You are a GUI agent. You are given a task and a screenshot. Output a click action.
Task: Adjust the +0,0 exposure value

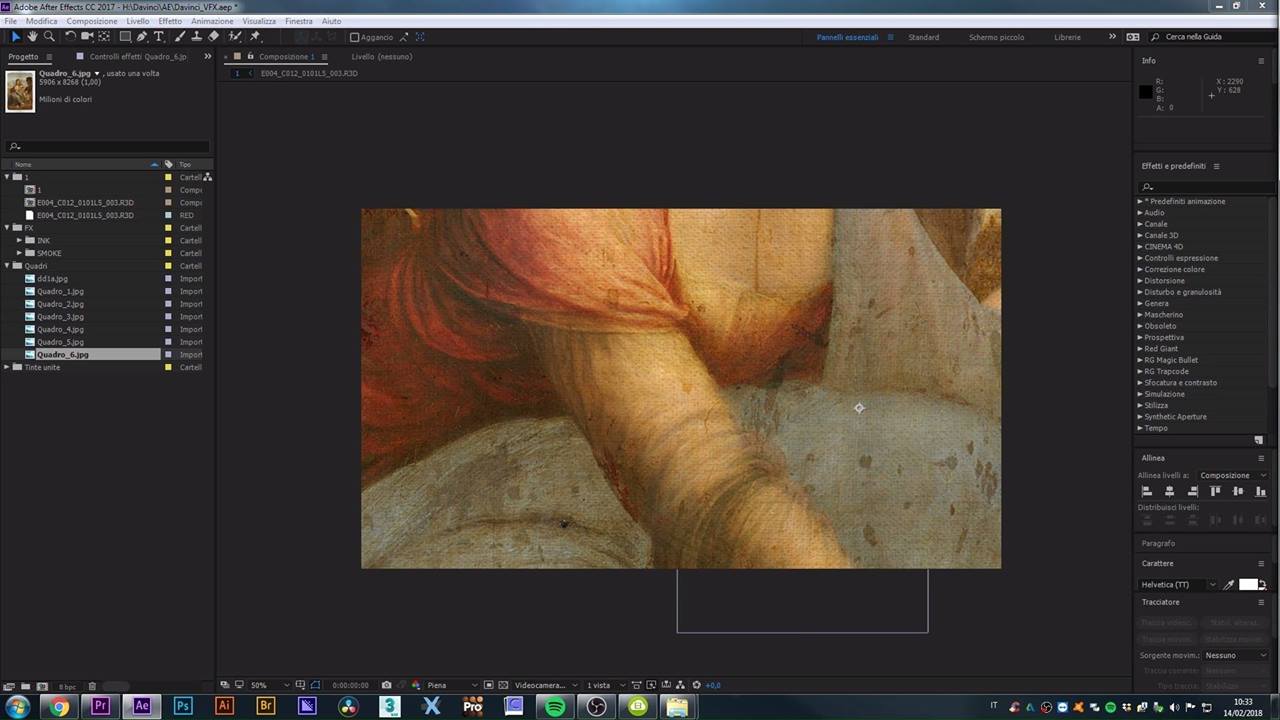[x=713, y=685]
